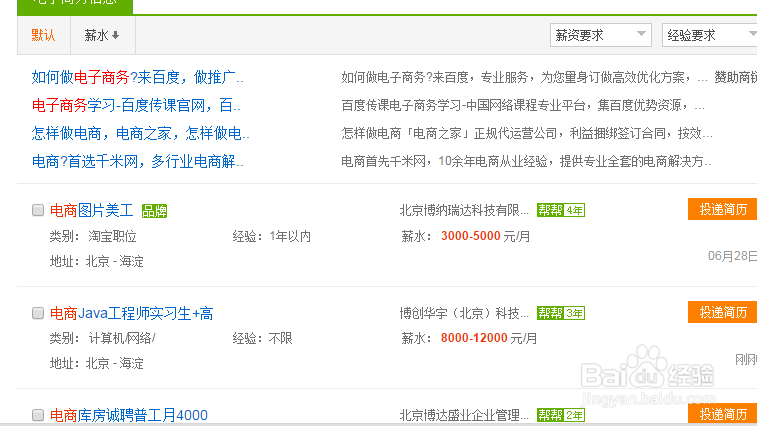
Task: Click the 薪水 sort arrow icon
Action: point(115,35)
